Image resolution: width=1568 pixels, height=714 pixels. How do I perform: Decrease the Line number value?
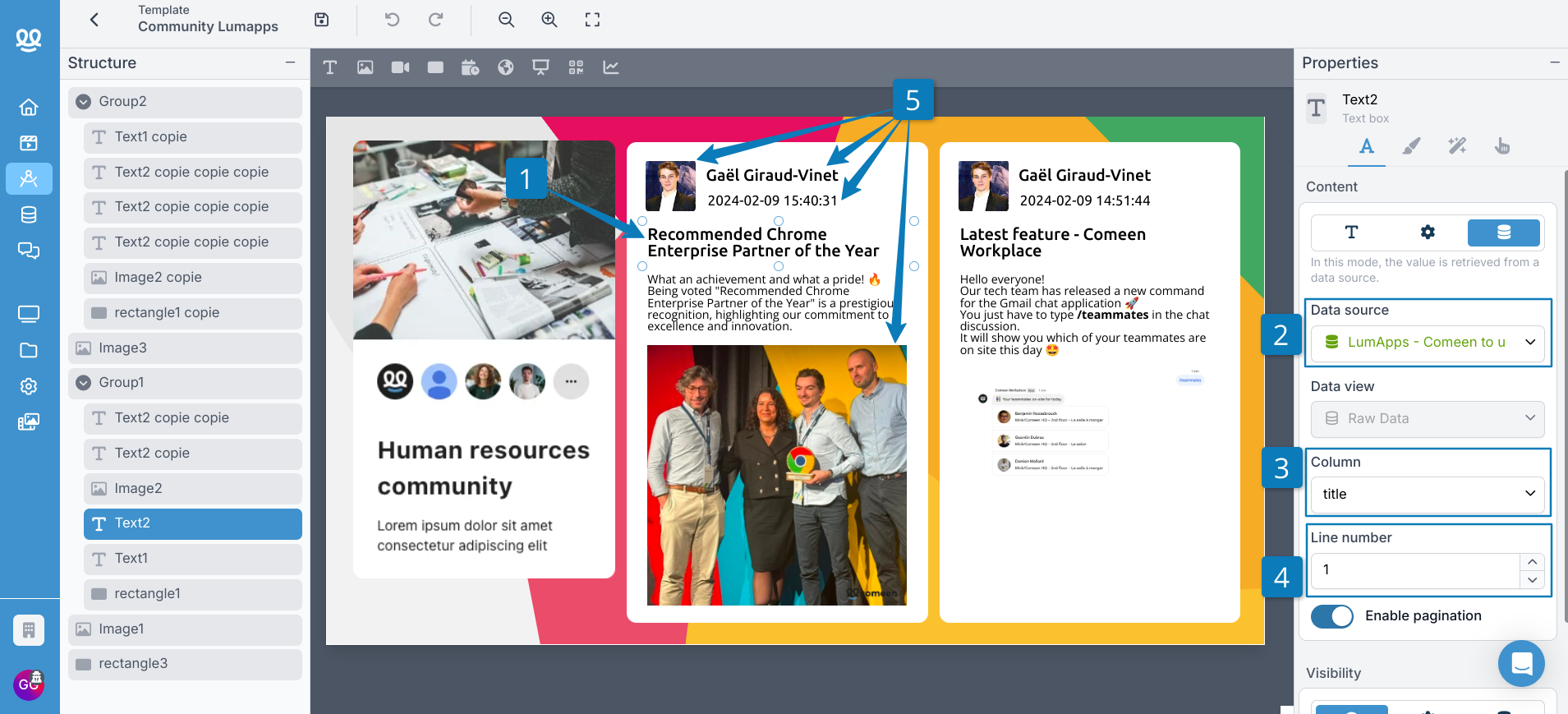pos(1533,580)
